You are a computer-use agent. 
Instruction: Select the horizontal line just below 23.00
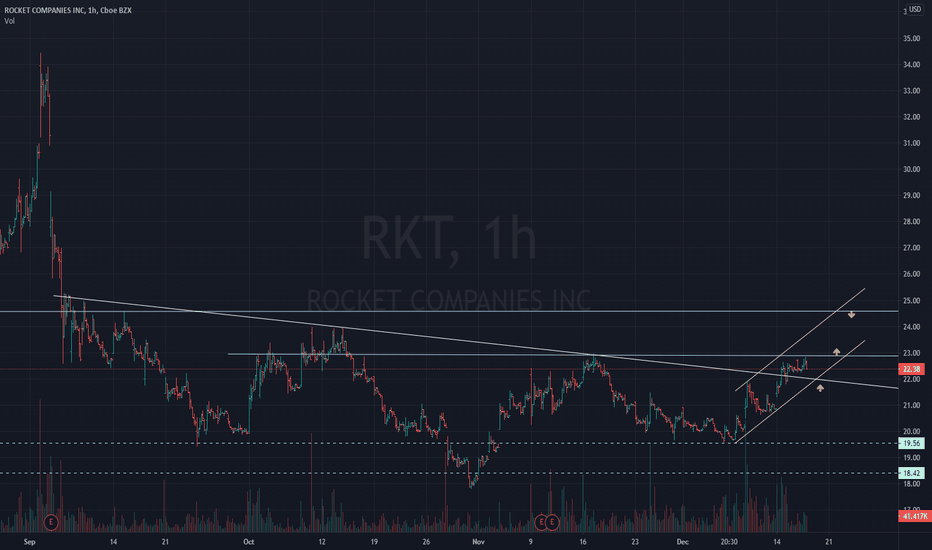click(563, 355)
